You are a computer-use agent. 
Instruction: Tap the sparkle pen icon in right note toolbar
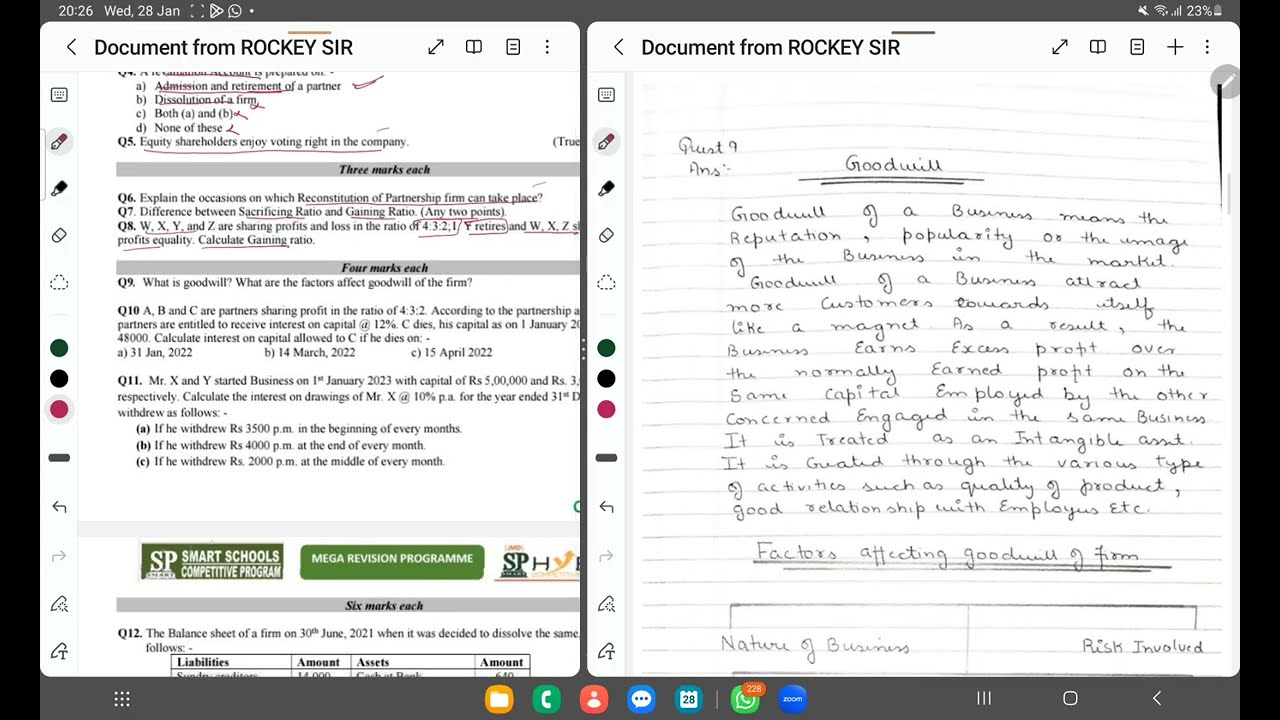[x=606, y=603]
